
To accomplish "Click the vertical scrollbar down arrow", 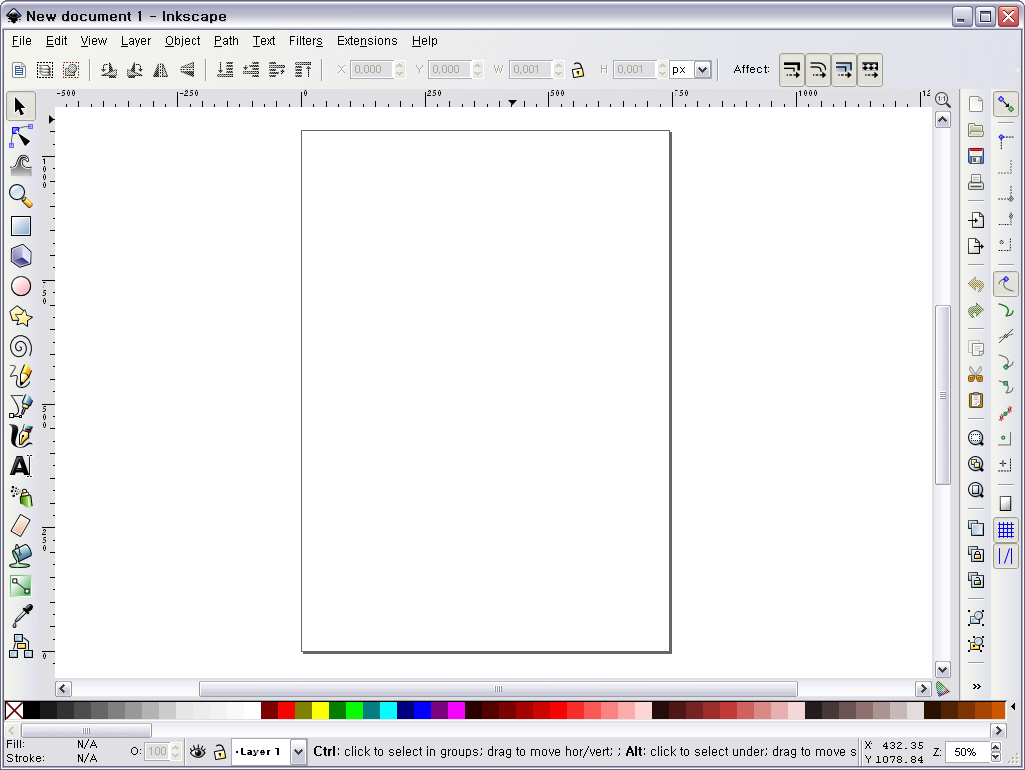I will pos(942,669).
